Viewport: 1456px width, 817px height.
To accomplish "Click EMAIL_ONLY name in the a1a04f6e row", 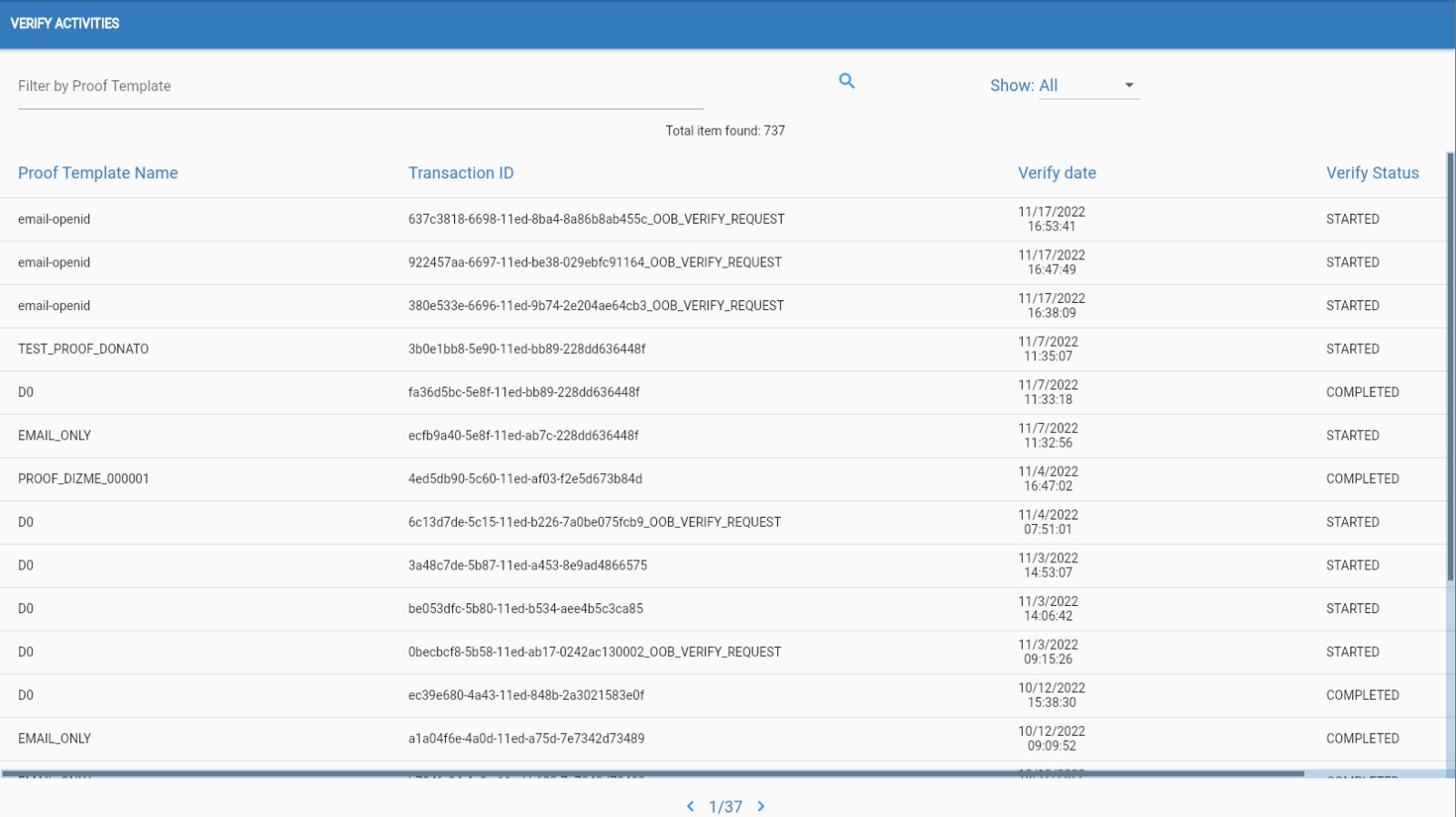I will [55, 739].
